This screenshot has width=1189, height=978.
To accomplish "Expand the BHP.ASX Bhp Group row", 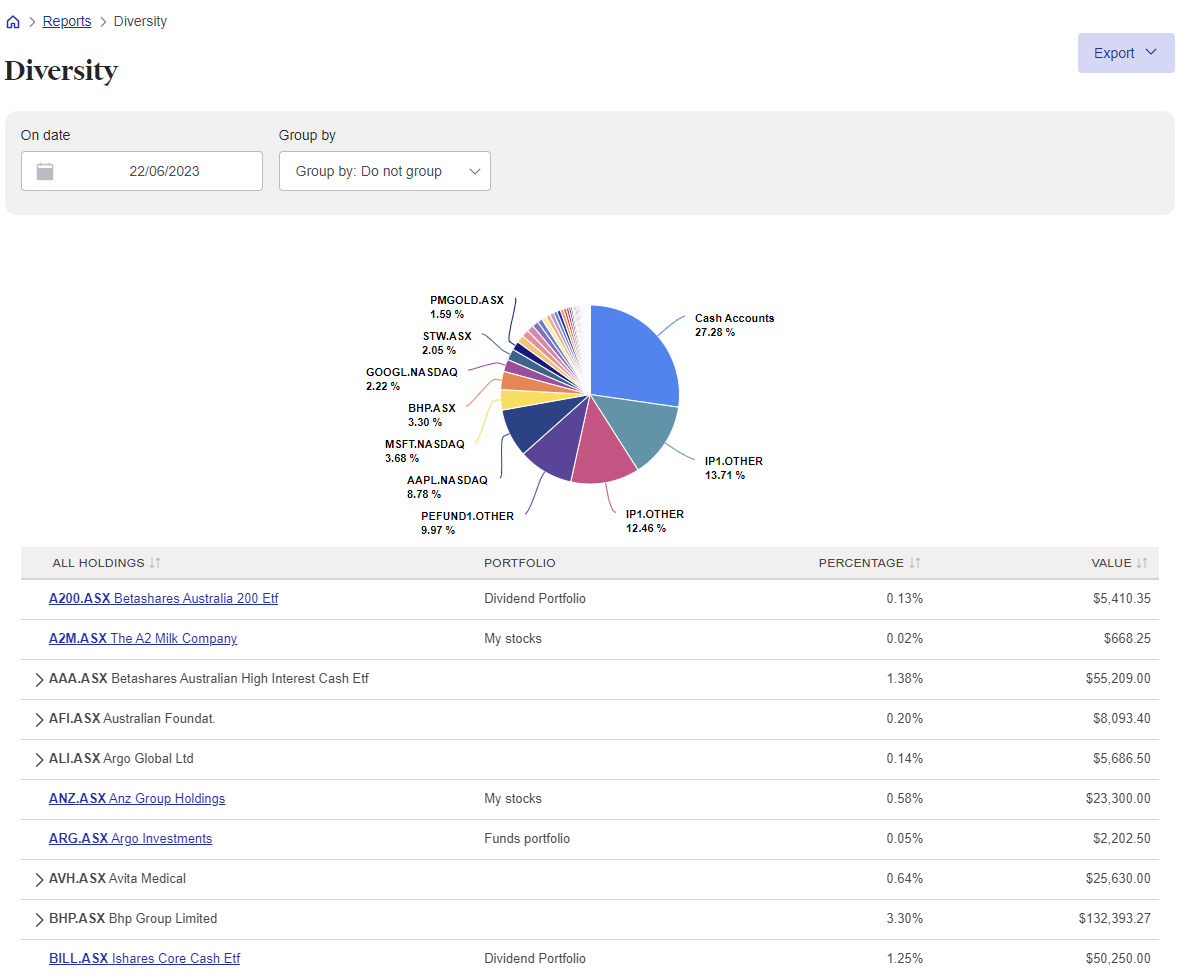I will [39, 918].
